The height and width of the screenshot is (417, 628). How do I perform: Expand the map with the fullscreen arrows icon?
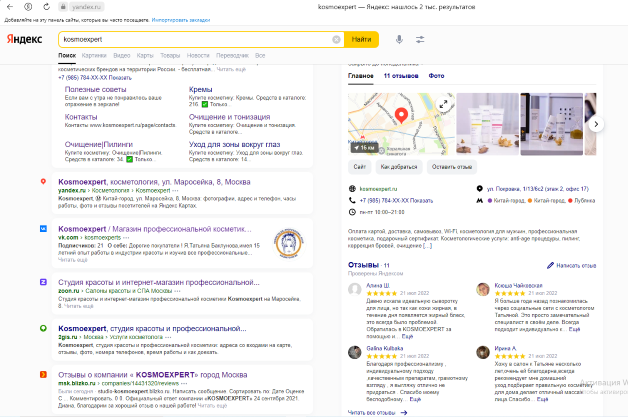click(x=443, y=104)
